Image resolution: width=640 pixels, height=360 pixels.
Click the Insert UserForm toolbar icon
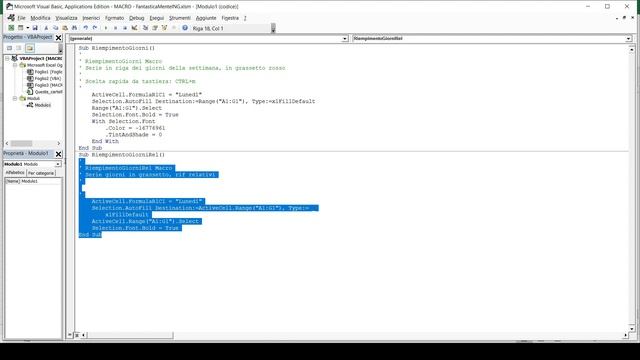(x=20, y=28)
